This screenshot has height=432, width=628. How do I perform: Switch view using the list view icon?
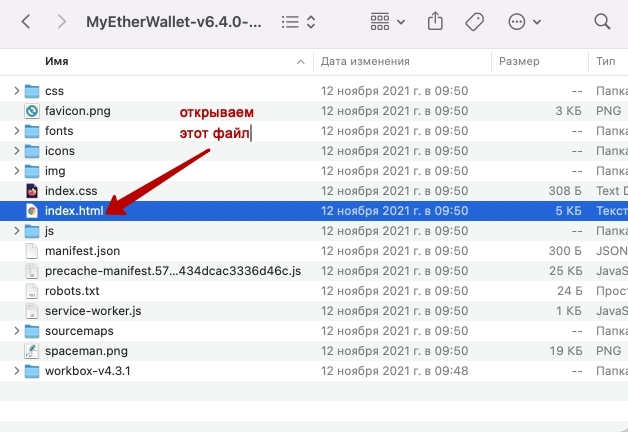click(290, 22)
